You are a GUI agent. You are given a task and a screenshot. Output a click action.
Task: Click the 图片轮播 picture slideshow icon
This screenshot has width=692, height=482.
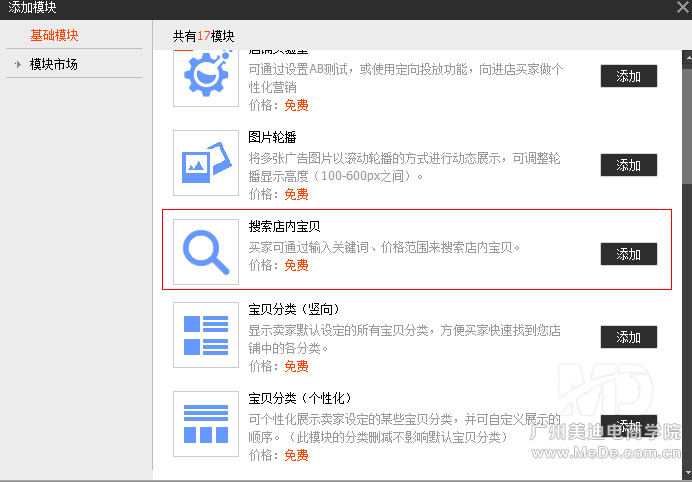click(x=206, y=163)
